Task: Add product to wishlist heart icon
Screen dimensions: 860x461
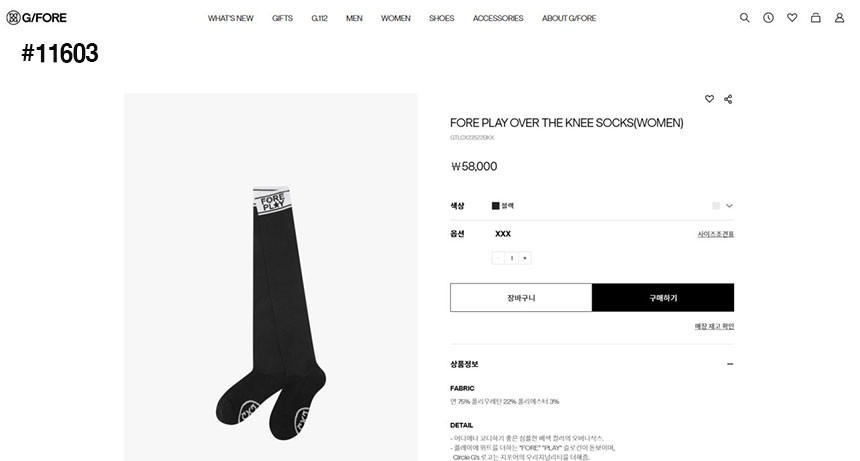Action: tap(709, 99)
